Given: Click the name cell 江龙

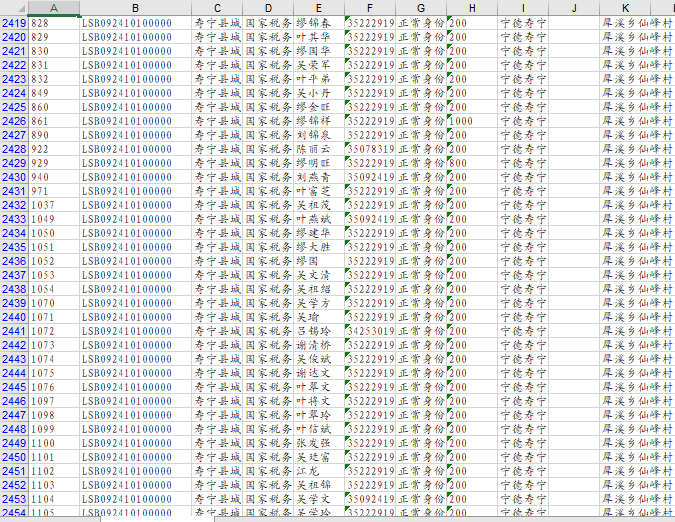Looking at the screenshot, I should (319, 471).
